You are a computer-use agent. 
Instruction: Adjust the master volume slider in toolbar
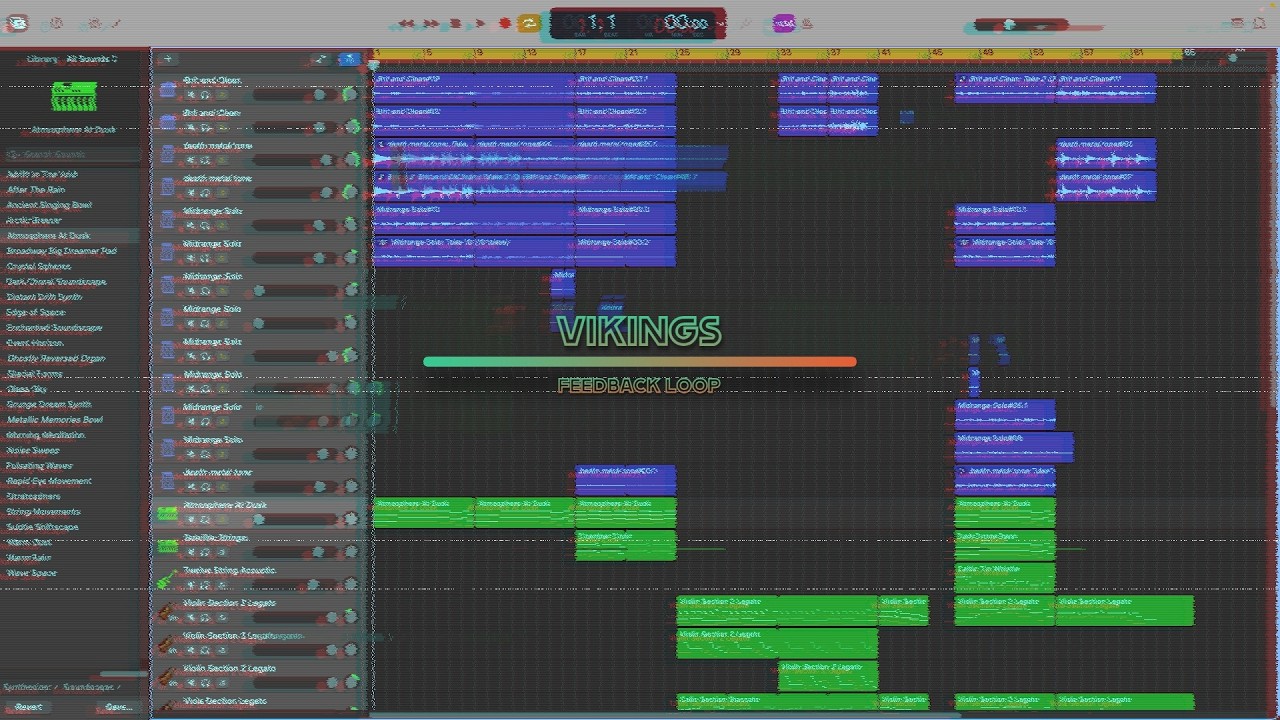(x=1020, y=25)
